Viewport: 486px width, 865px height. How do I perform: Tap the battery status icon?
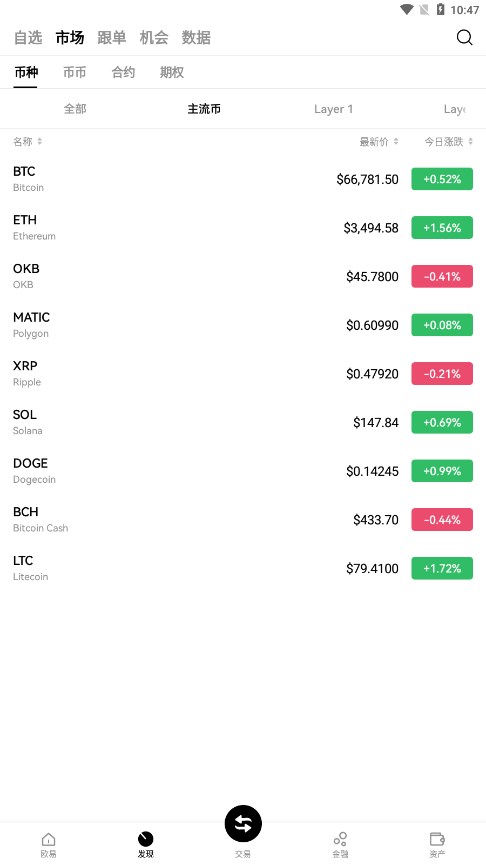pyautogui.click(x=440, y=9)
